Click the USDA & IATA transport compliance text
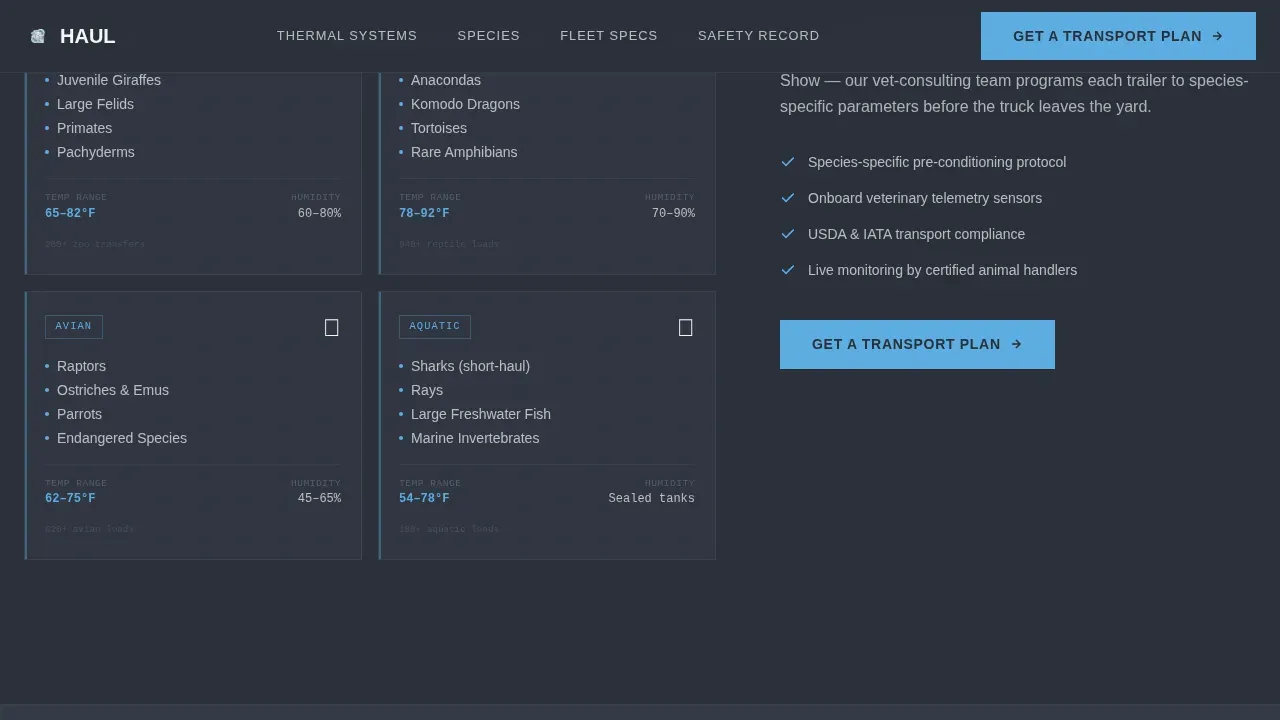 (x=916, y=234)
